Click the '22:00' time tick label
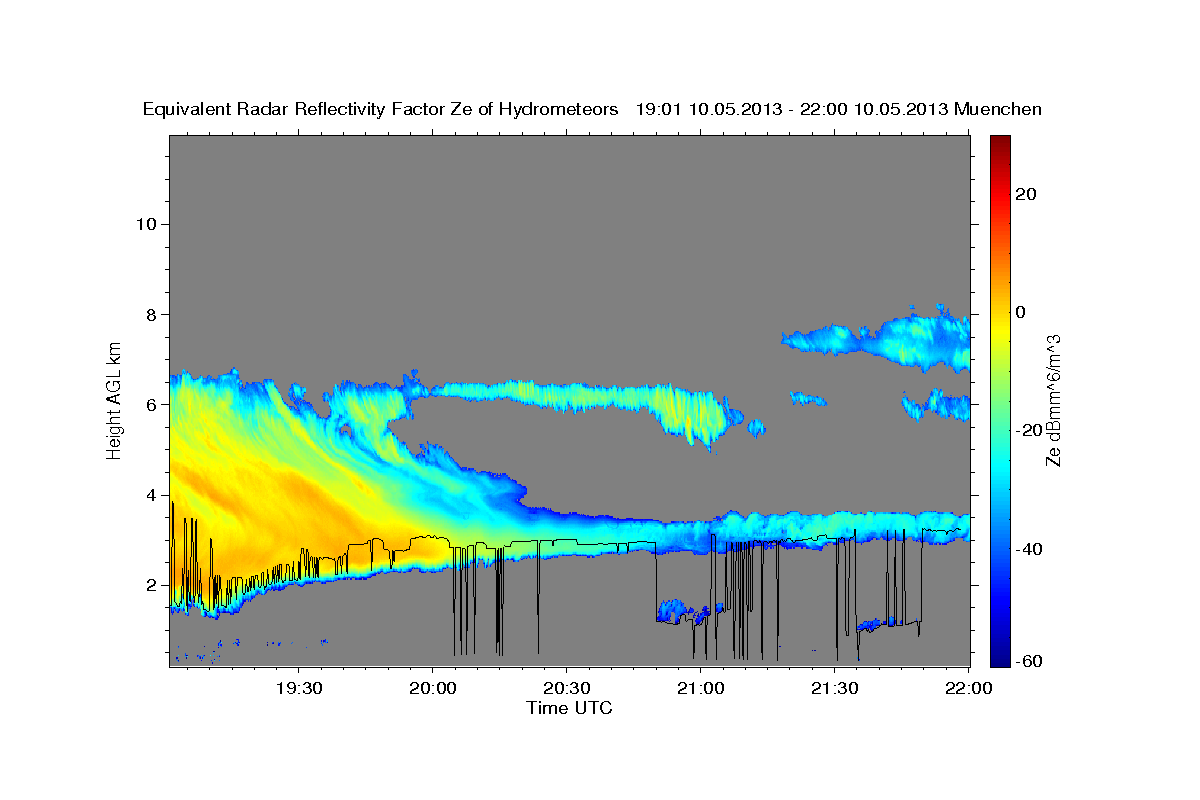 coord(969,688)
